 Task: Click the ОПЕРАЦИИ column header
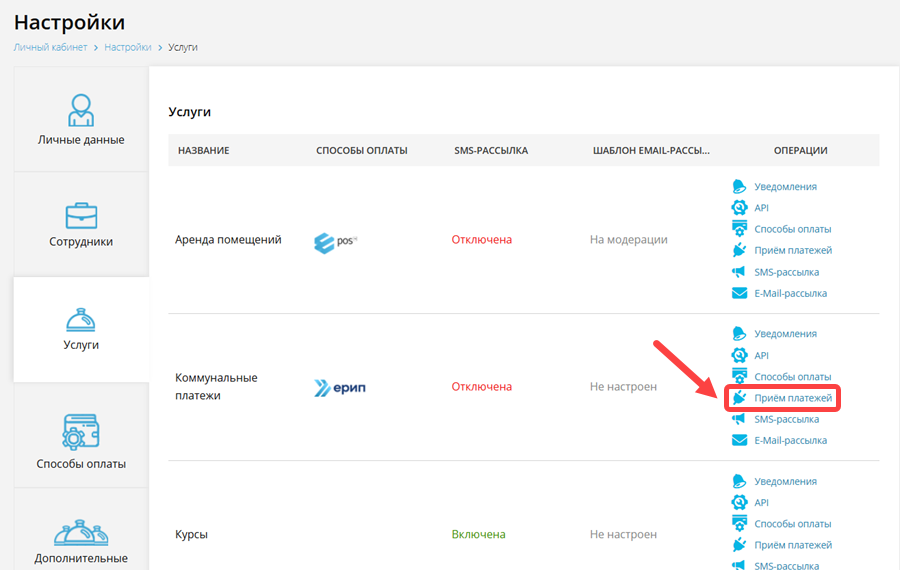coord(801,150)
